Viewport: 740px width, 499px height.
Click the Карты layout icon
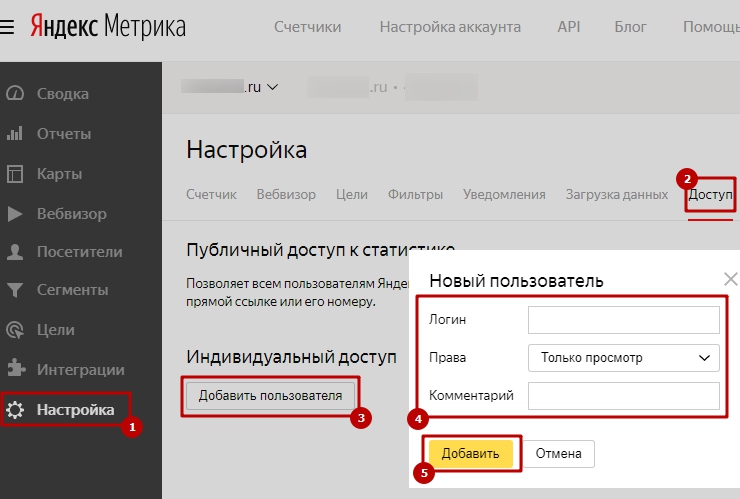(x=15, y=174)
